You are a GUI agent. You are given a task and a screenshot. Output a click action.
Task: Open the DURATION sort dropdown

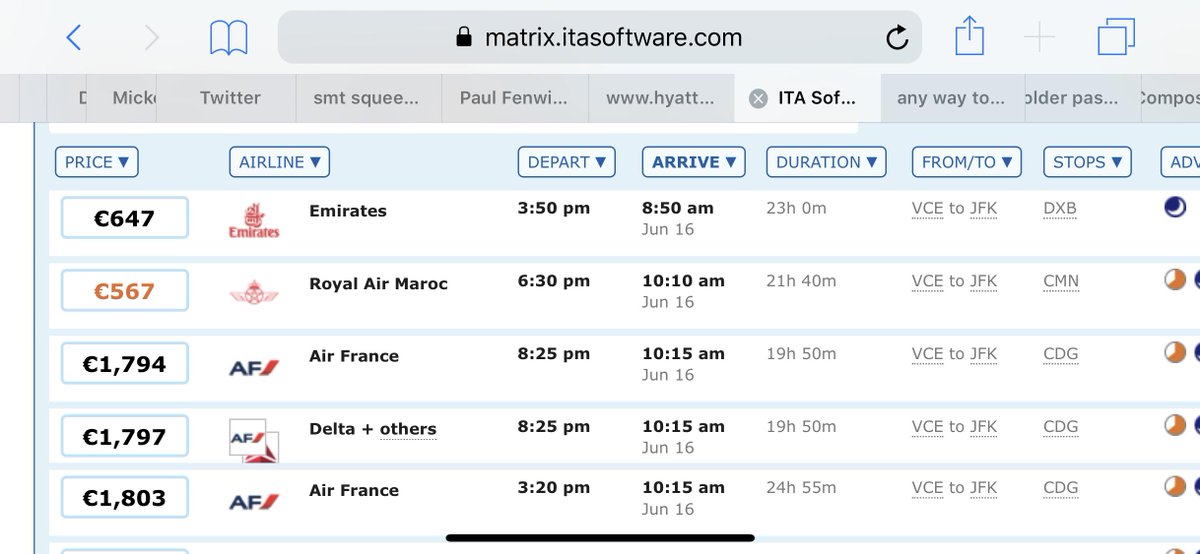[x=827, y=162]
